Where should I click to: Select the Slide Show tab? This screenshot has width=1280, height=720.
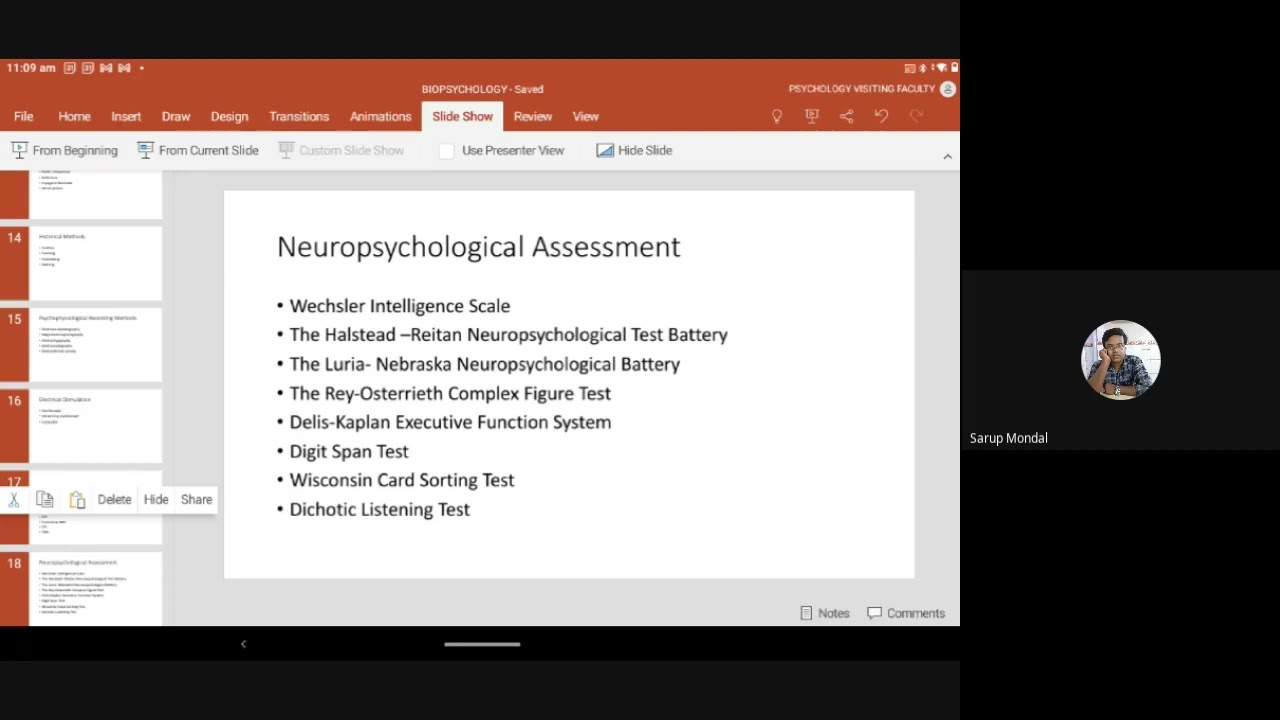tap(462, 117)
